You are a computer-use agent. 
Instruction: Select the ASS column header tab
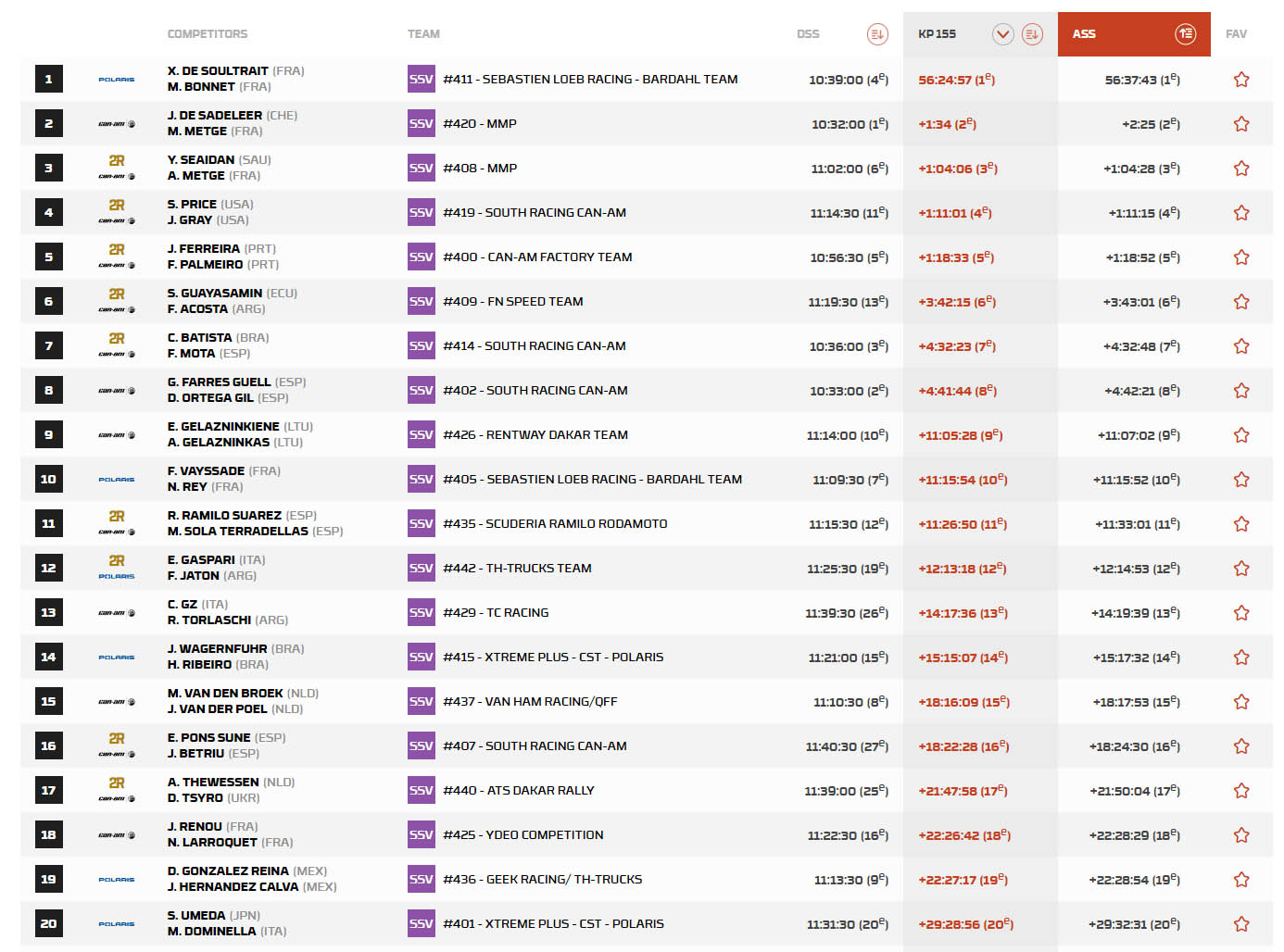[1084, 34]
